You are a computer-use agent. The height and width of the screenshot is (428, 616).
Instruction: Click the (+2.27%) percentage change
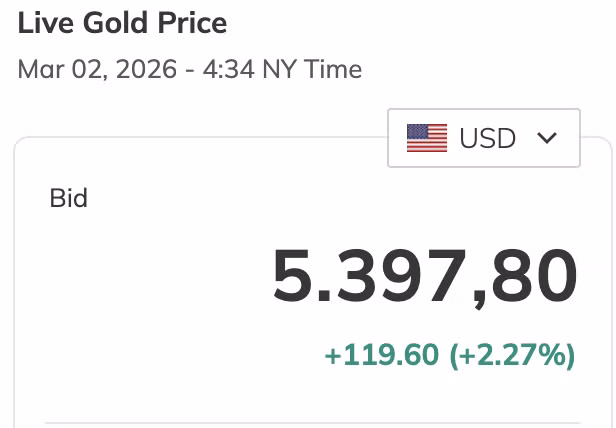click(x=512, y=354)
